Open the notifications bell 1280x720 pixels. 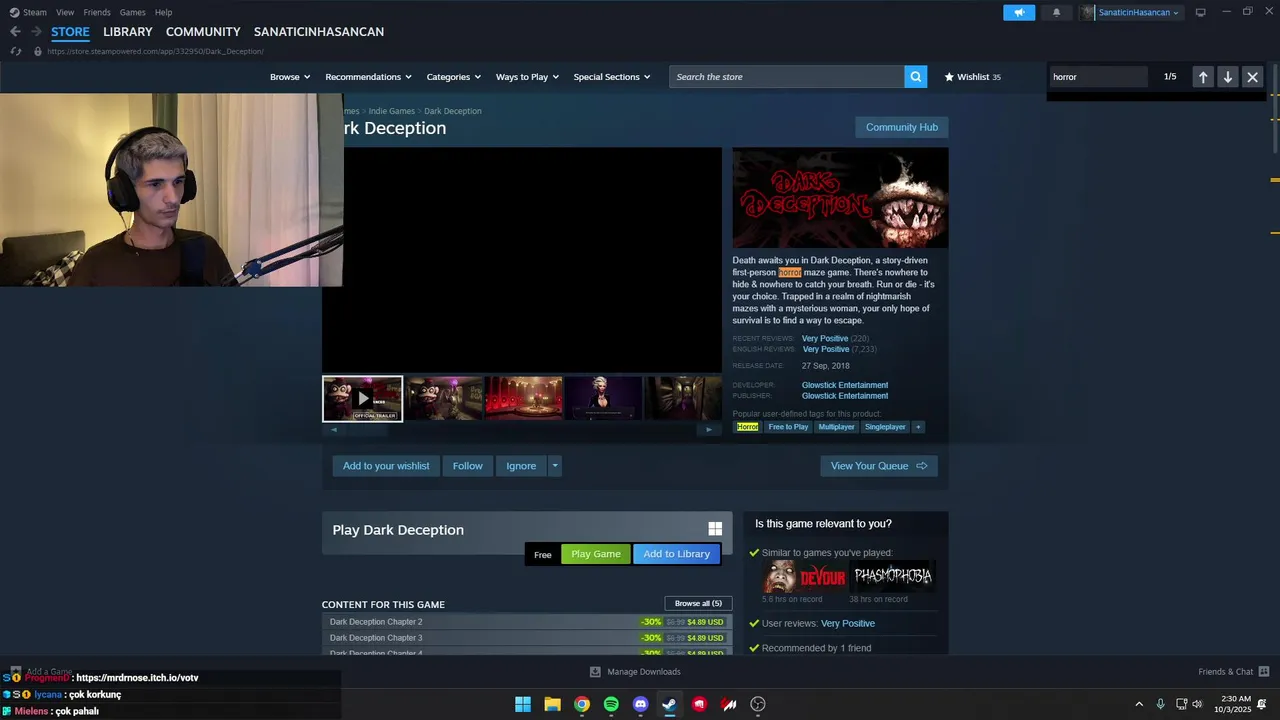[1056, 12]
